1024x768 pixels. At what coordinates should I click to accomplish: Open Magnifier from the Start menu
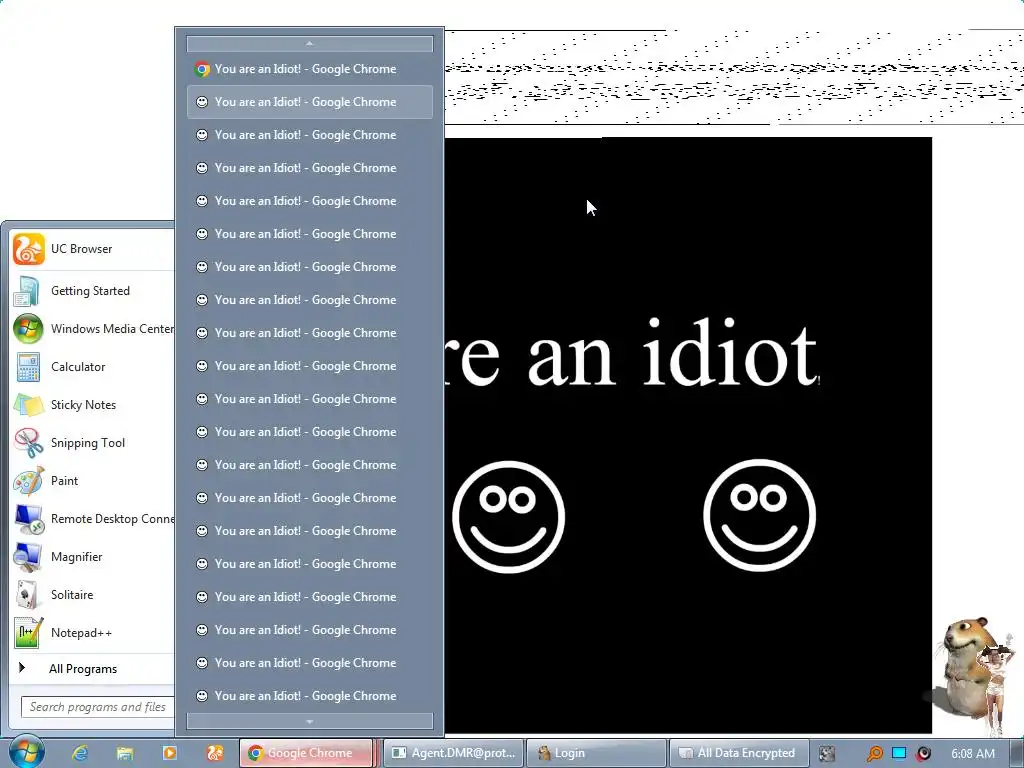pos(92,556)
